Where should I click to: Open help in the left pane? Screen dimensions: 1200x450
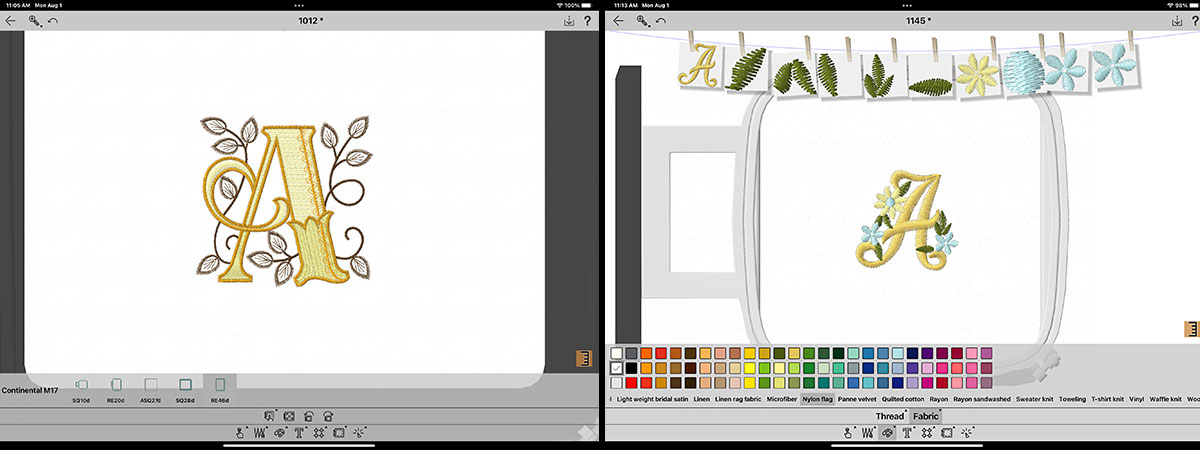click(x=587, y=20)
